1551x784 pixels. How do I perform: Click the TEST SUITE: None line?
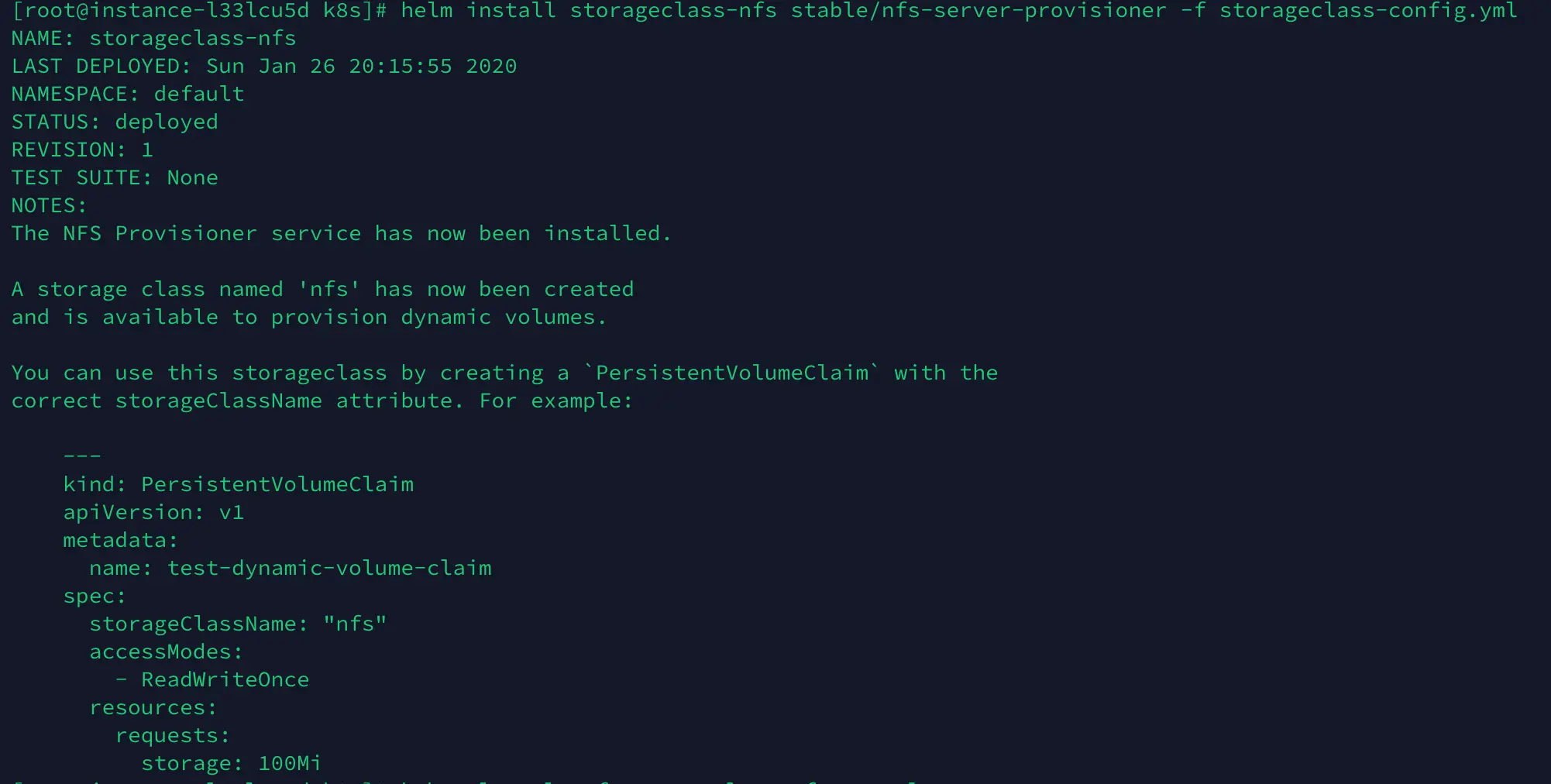pos(115,177)
